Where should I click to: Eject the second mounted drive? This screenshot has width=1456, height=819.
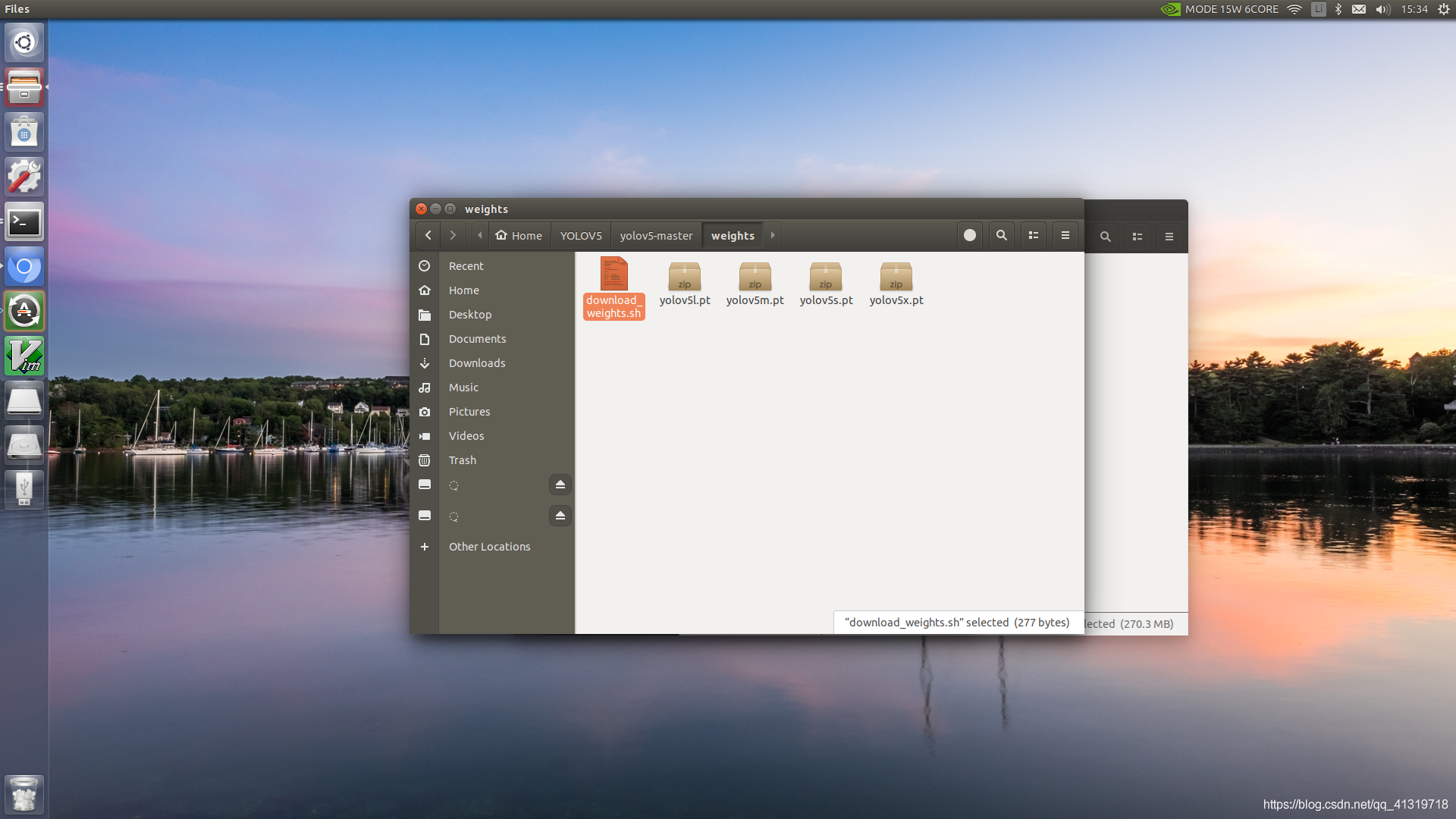[x=560, y=516]
